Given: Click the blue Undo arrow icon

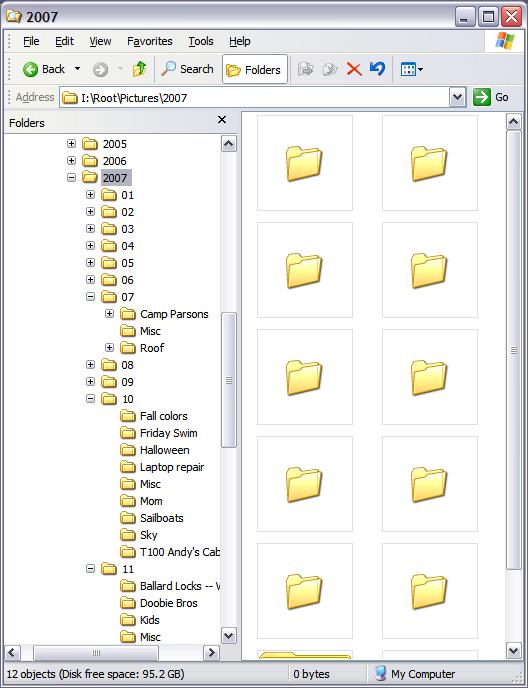Looking at the screenshot, I should pos(377,69).
